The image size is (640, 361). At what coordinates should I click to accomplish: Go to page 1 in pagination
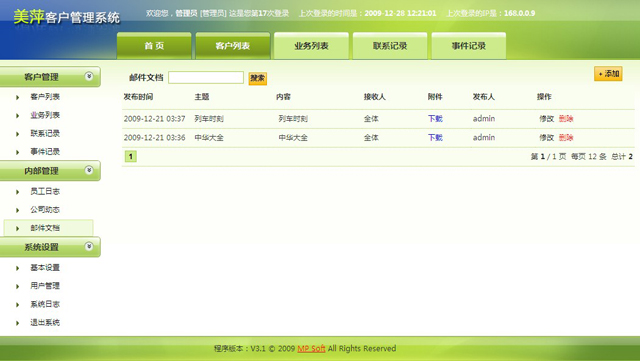click(x=131, y=156)
